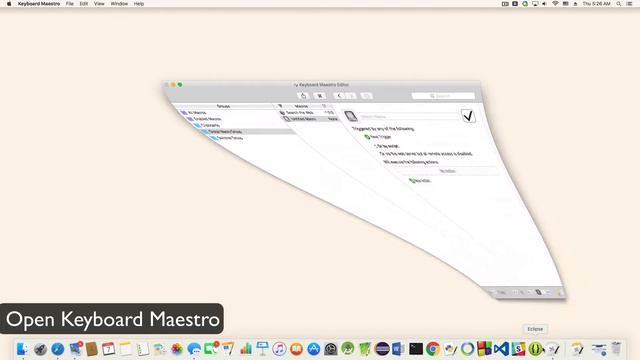Image resolution: width=640 pixels, height=360 pixels.
Task: Launch Google Chrome from Dock
Action: 433,349
